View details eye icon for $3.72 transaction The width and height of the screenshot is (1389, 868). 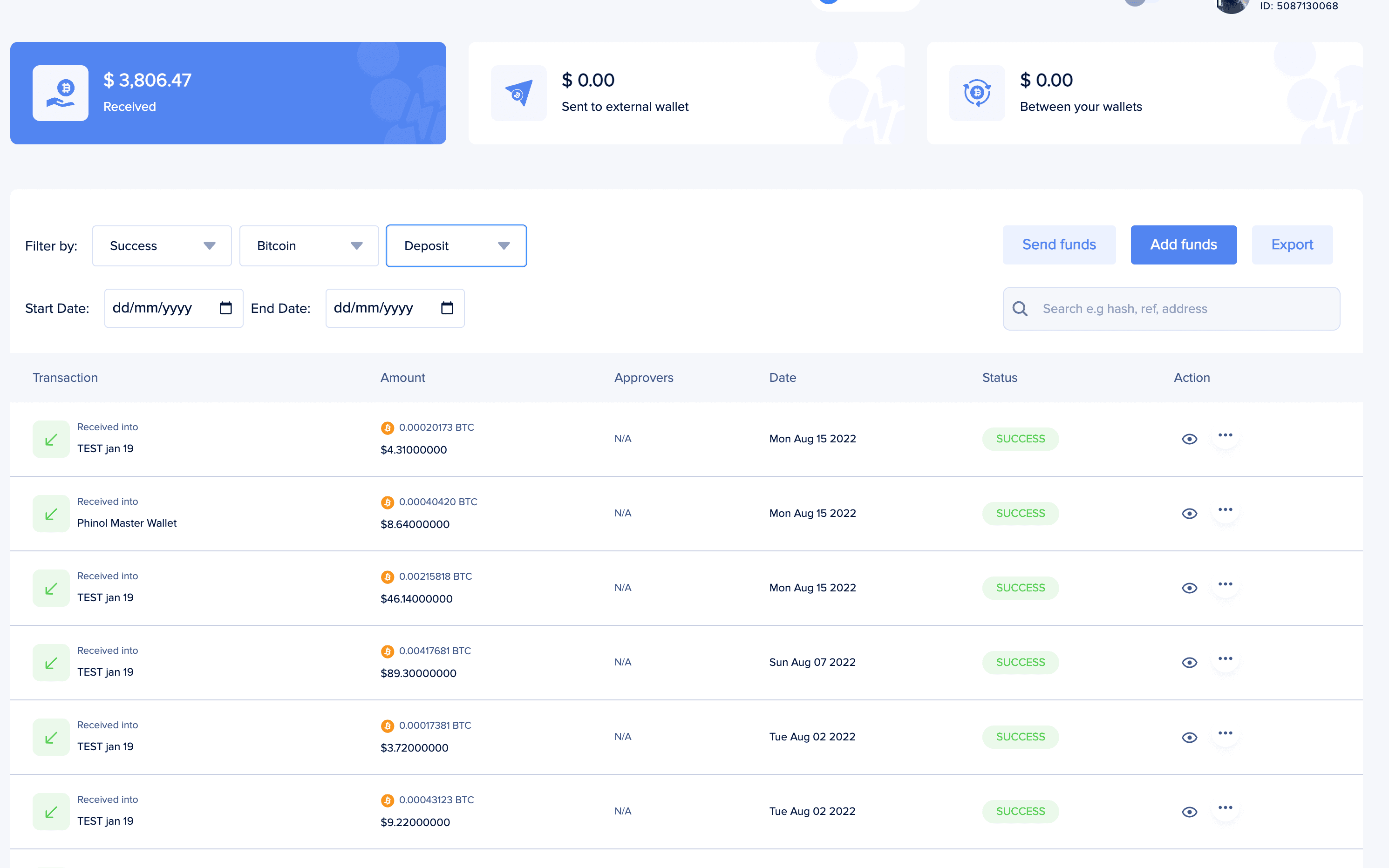coord(1189,738)
